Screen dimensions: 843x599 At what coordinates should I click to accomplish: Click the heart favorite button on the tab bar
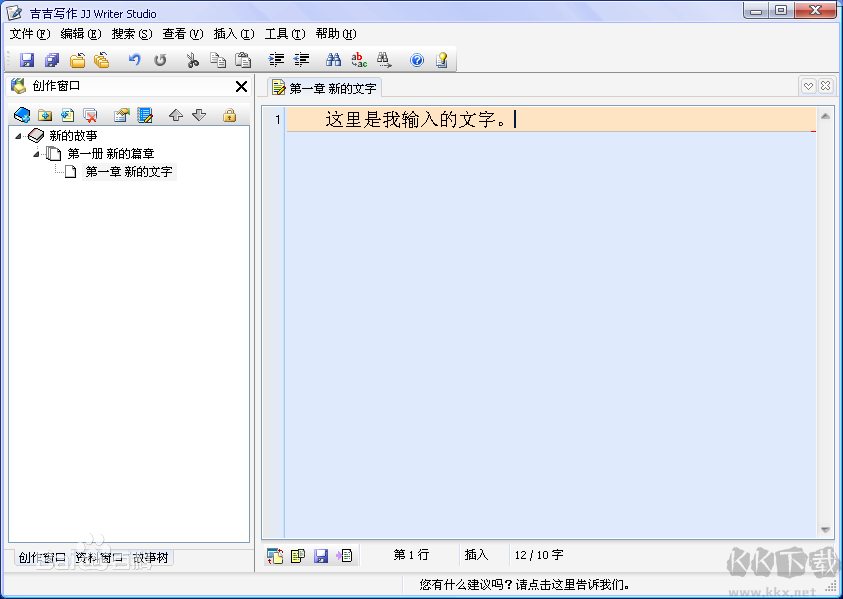pos(808,86)
